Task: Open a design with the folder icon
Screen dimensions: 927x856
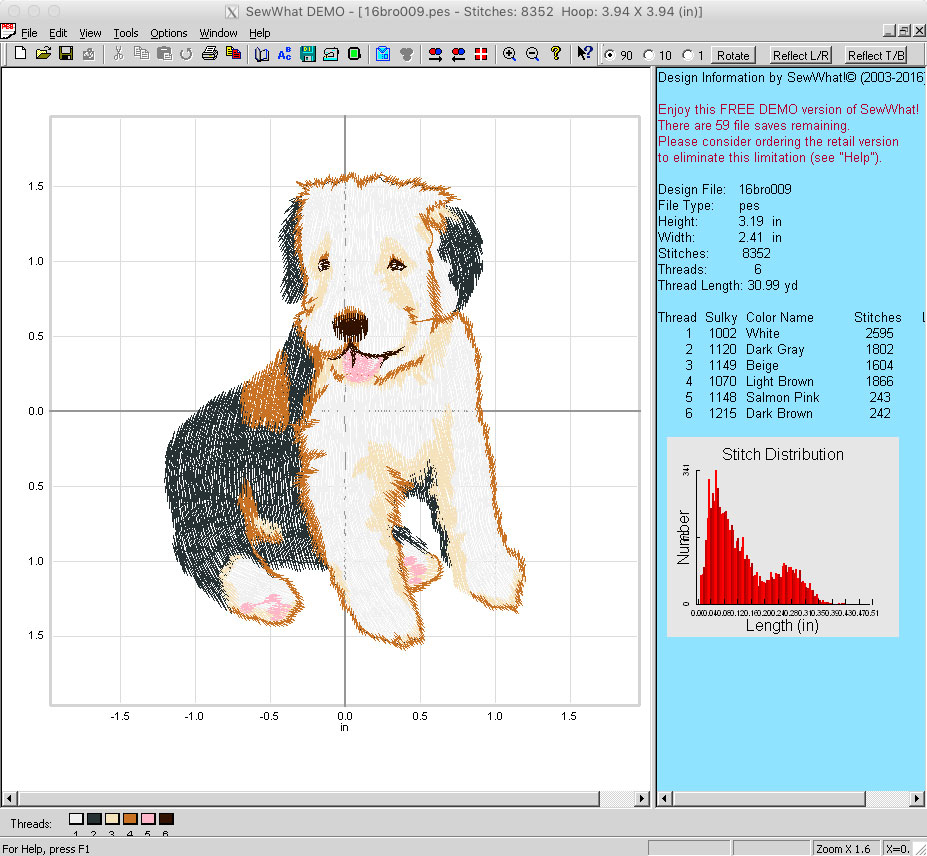Action: (43, 54)
